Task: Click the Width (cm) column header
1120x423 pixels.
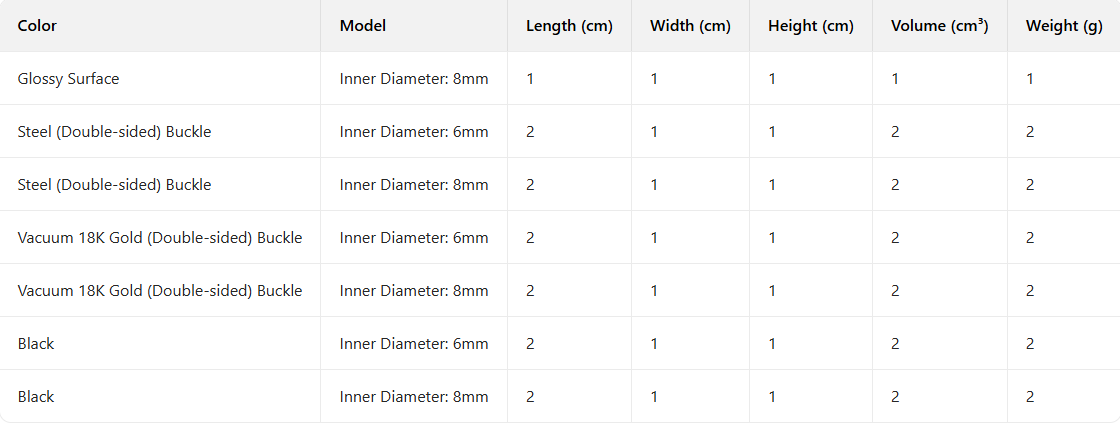Action: point(690,26)
